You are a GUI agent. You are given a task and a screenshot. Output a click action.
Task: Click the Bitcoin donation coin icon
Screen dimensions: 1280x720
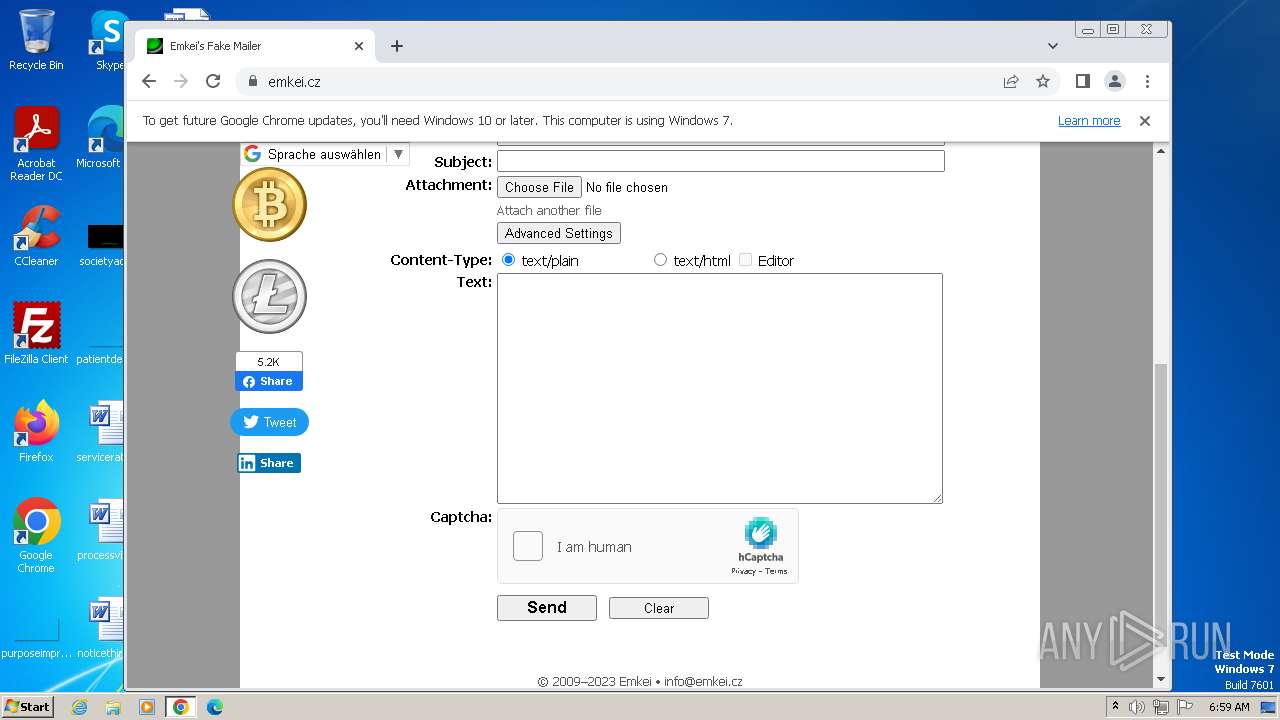(x=269, y=204)
